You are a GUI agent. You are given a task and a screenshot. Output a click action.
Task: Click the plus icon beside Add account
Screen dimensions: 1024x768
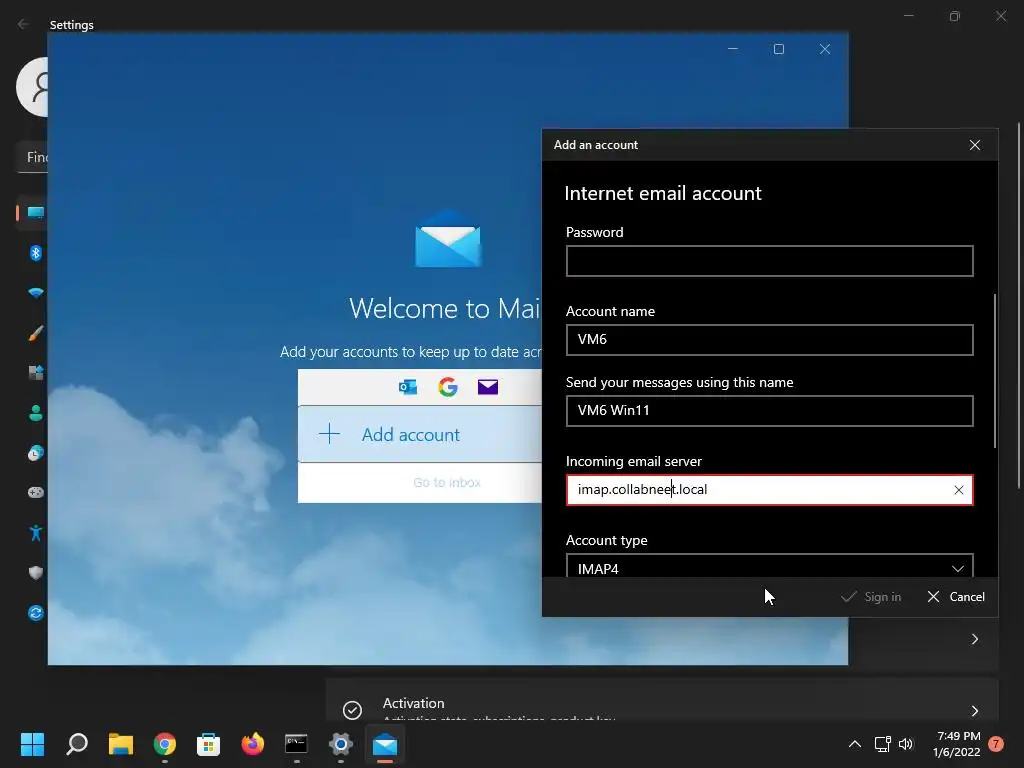pos(330,434)
